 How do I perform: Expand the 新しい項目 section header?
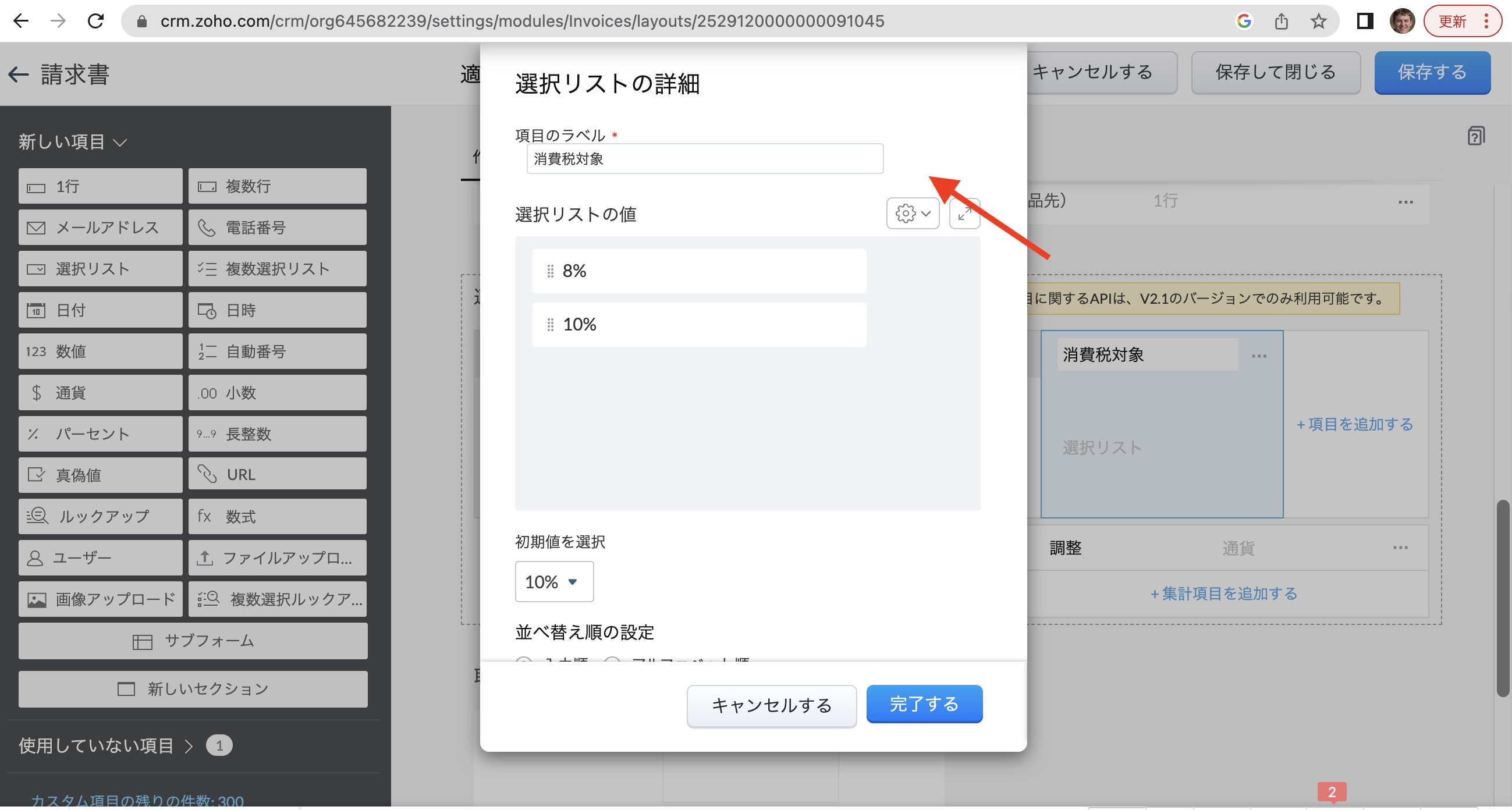point(72,141)
